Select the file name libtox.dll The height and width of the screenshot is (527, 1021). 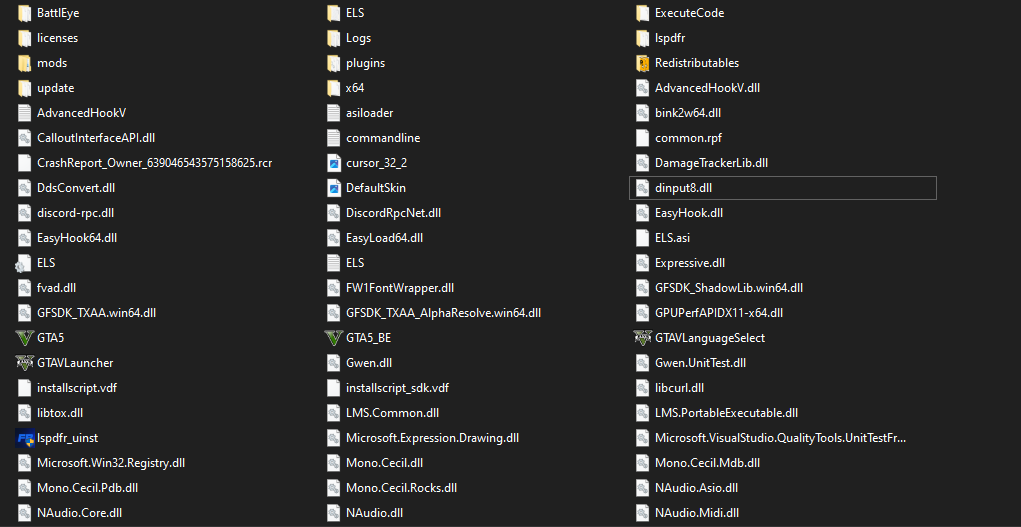point(60,413)
